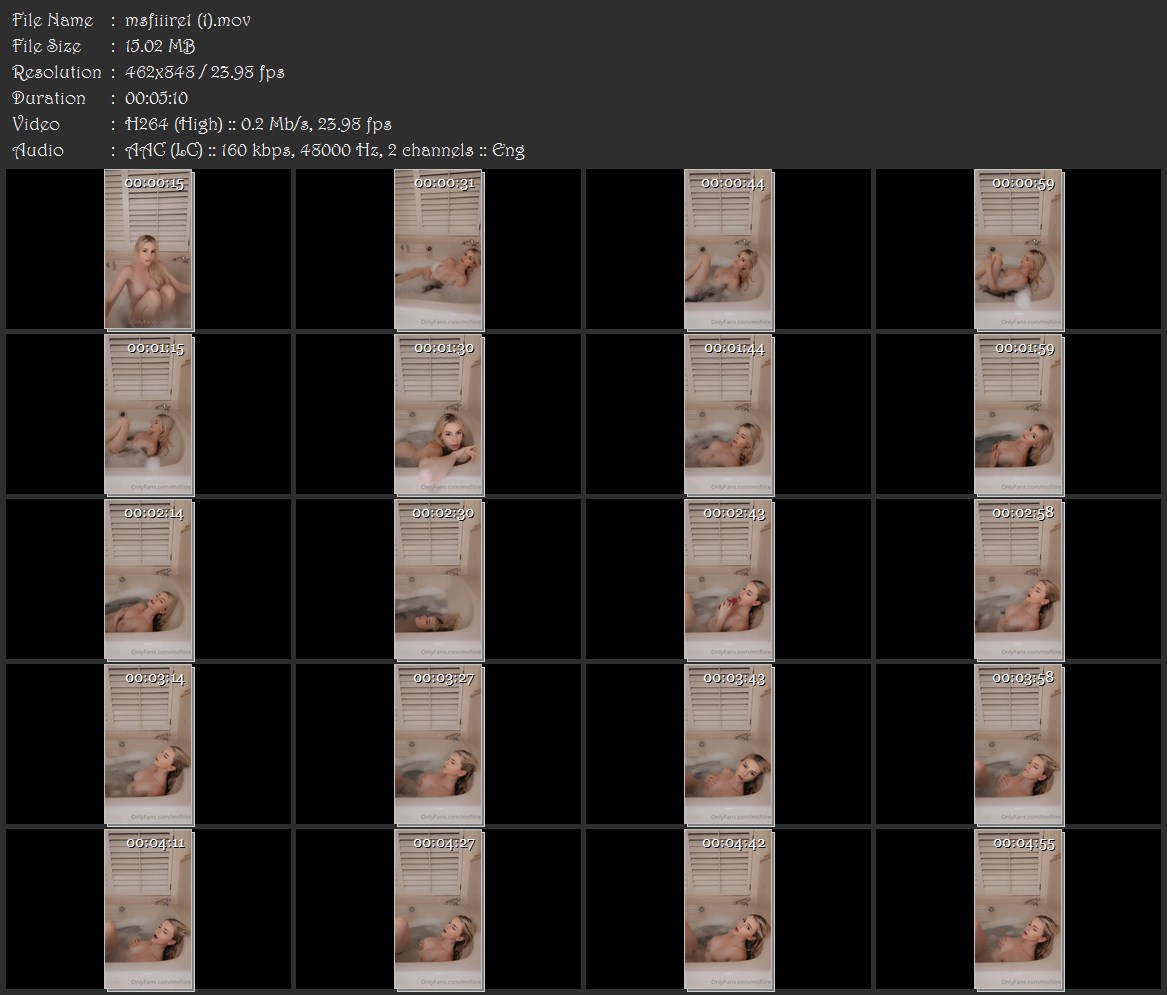1167x995 pixels.
Task: Open the thumbnail stamped 00:02:30
Action: tap(439, 580)
